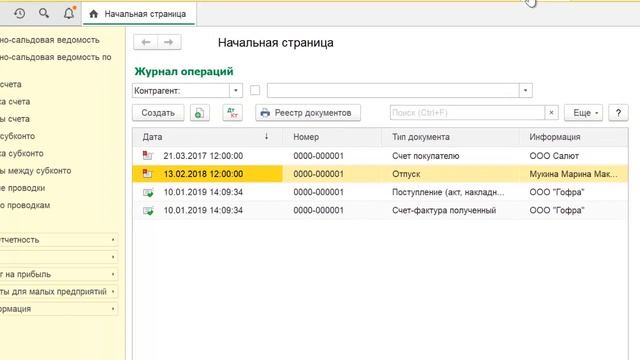
Task: Click the copy document icon button
Action: 200,113
